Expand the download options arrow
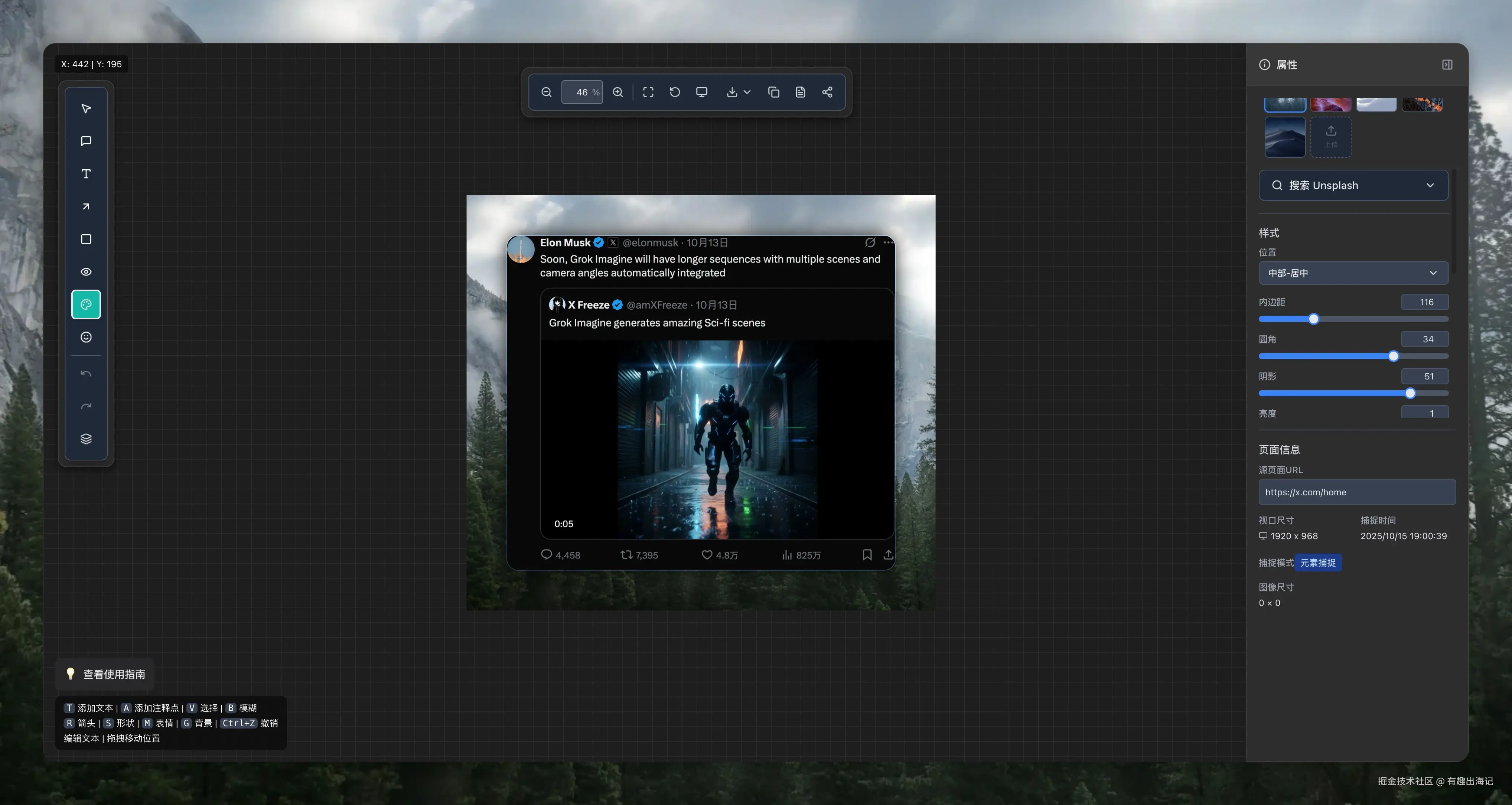The width and height of the screenshot is (1512, 805). (747, 92)
